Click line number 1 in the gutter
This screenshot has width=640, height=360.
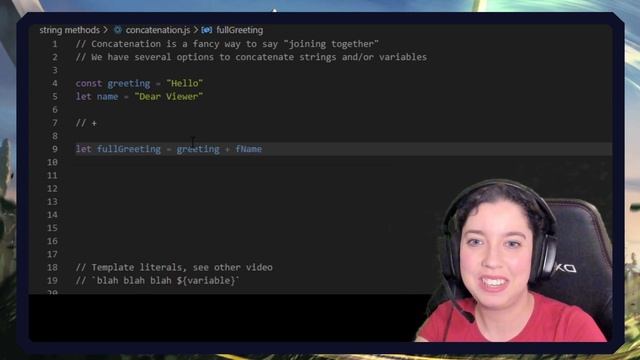54,44
